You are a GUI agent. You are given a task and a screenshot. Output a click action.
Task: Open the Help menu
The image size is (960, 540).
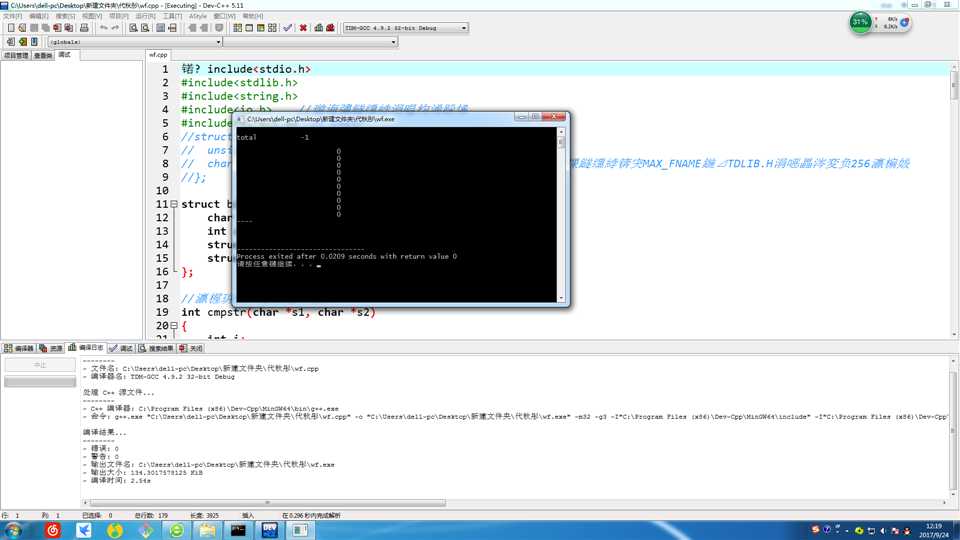coord(252,16)
